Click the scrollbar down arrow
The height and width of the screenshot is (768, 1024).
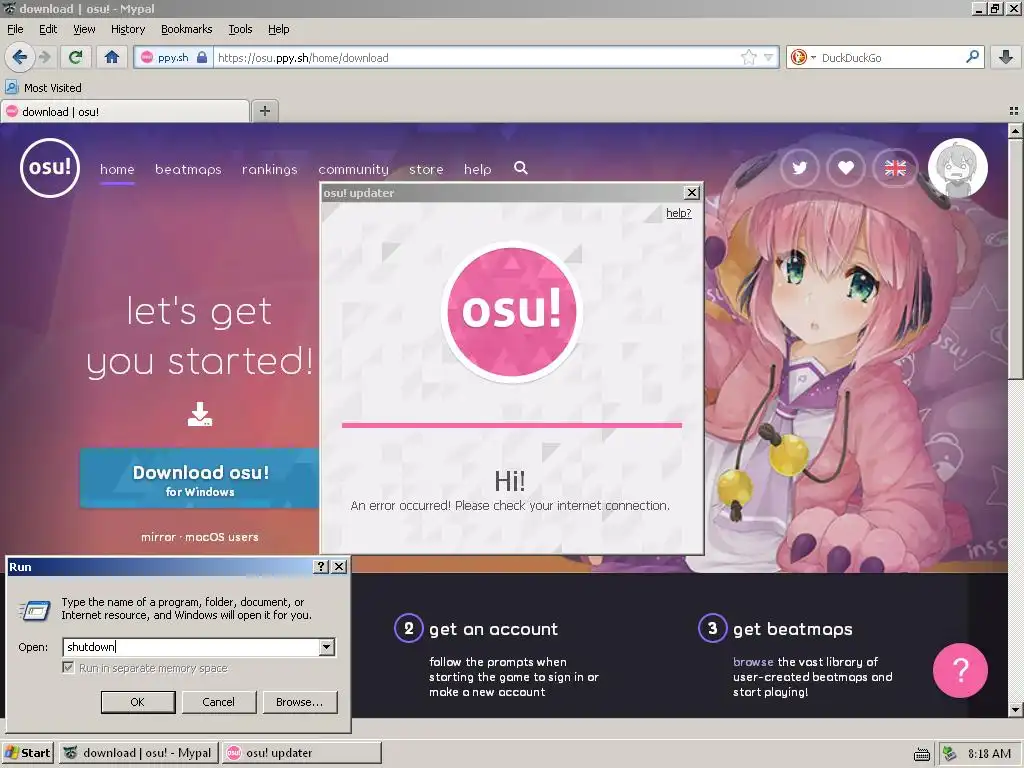point(1015,709)
